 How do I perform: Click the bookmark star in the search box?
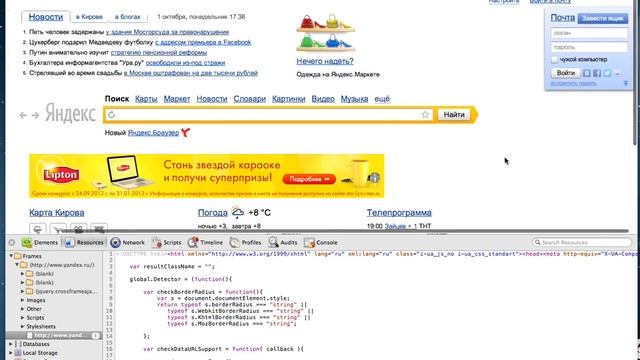(x=425, y=115)
